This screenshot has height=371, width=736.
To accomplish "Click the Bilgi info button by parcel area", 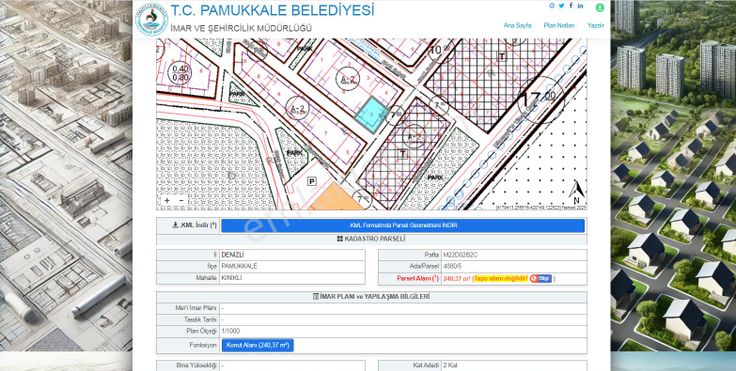I will pos(541,278).
